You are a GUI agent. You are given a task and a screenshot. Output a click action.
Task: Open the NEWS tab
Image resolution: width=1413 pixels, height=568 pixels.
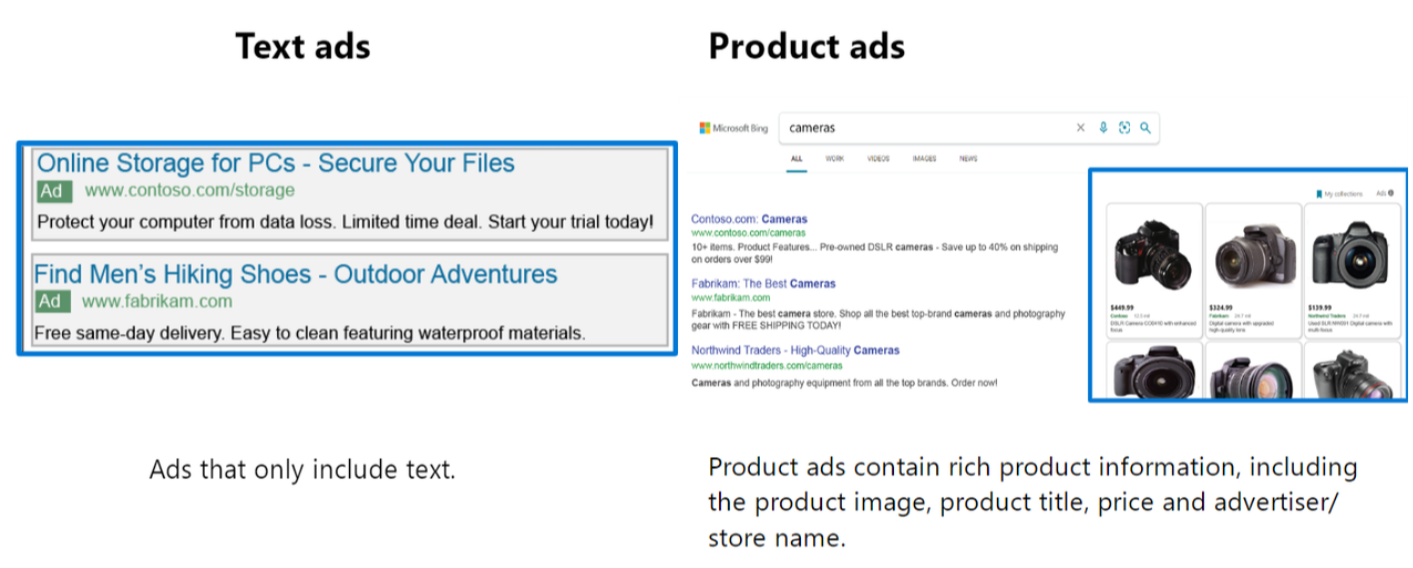coord(968,159)
